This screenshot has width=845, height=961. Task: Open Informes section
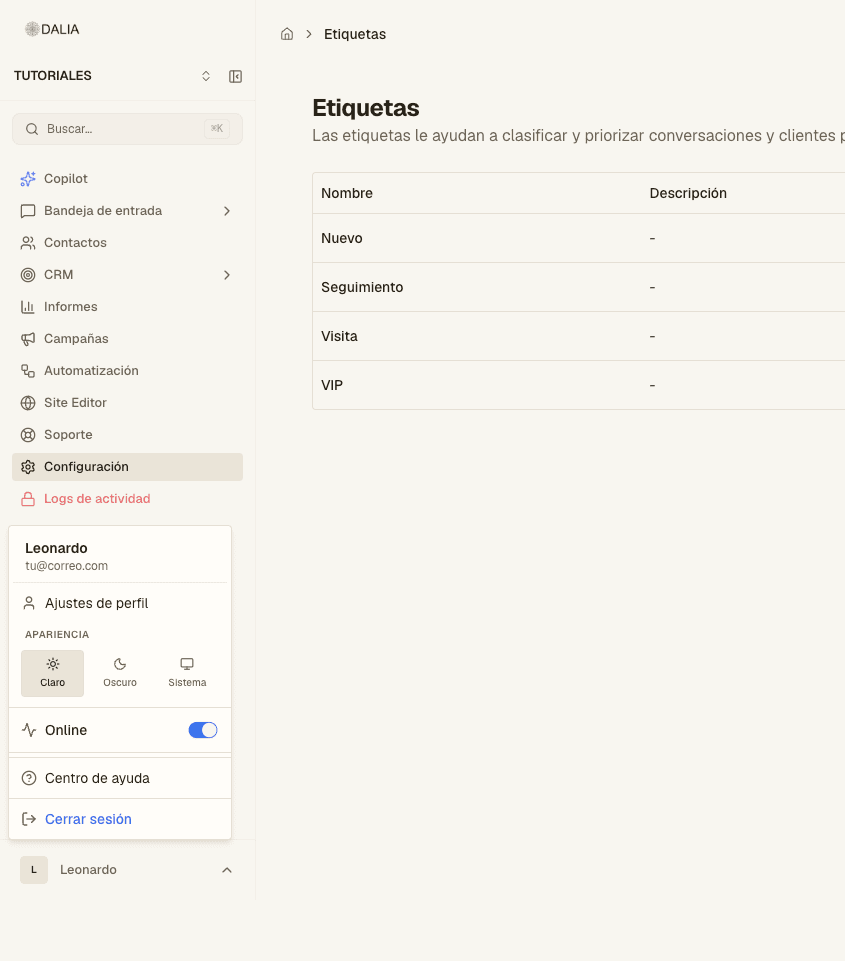pyautogui.click(x=70, y=306)
